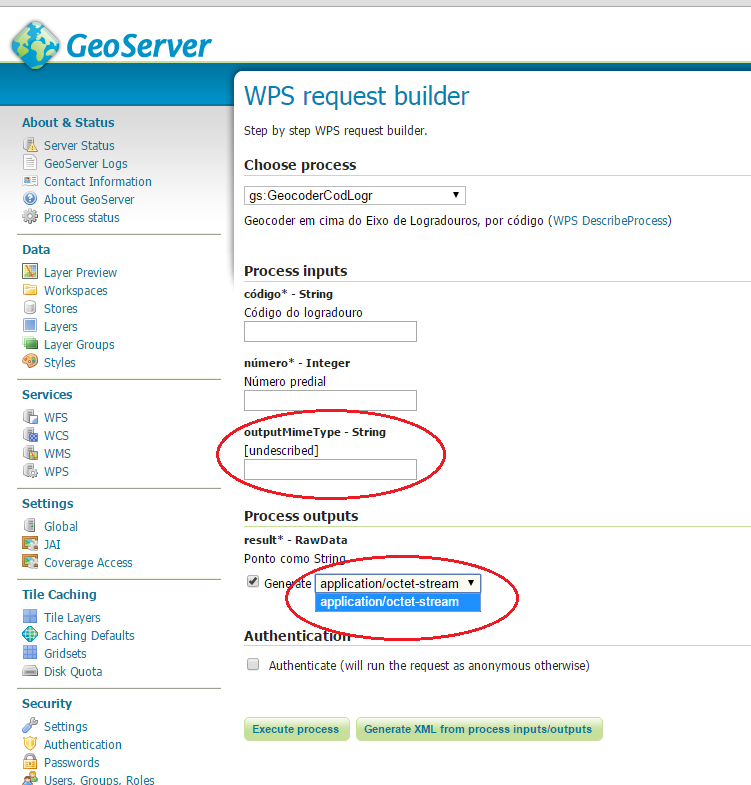751x785 pixels.
Task: Open the Caching Defaults link
Action: coord(89,636)
